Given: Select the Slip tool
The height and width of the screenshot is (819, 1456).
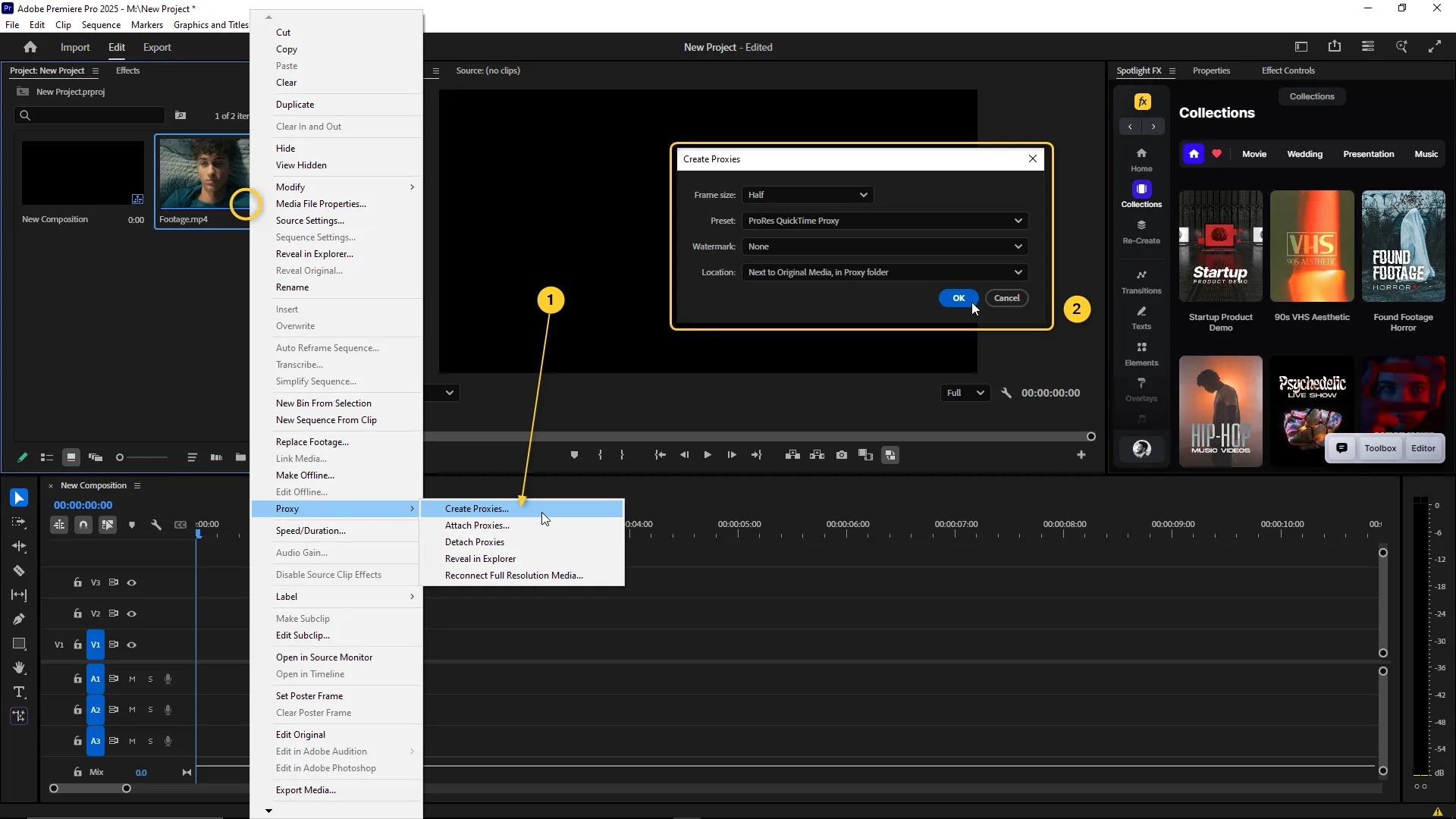Looking at the screenshot, I should point(19,595).
